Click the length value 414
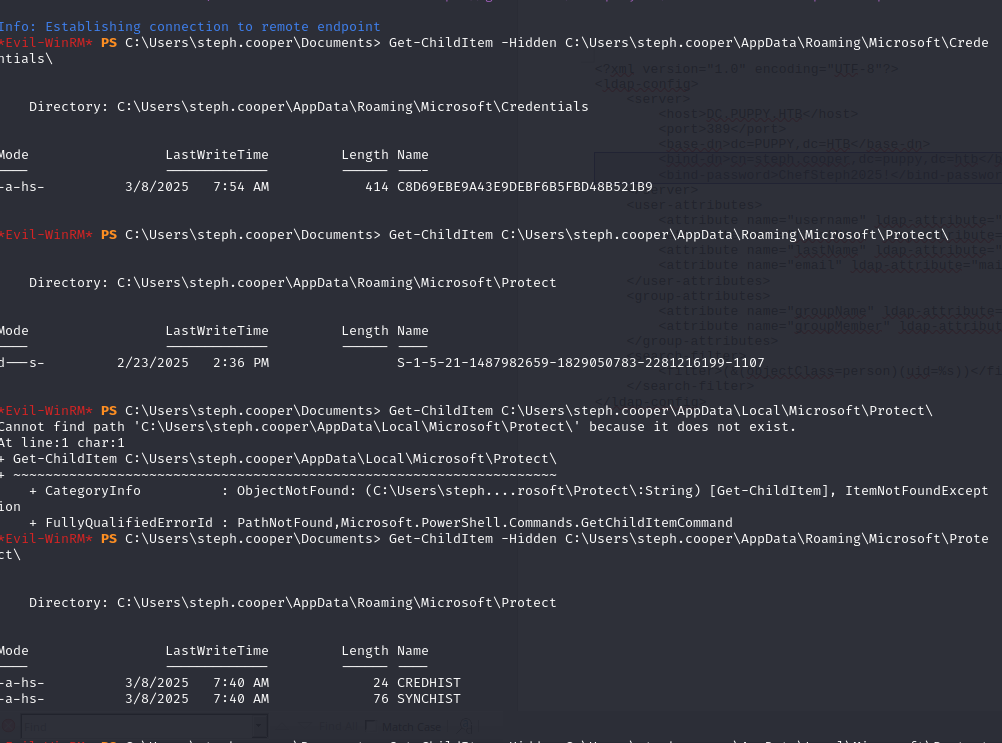Image resolution: width=1002 pixels, height=743 pixels. click(x=376, y=187)
